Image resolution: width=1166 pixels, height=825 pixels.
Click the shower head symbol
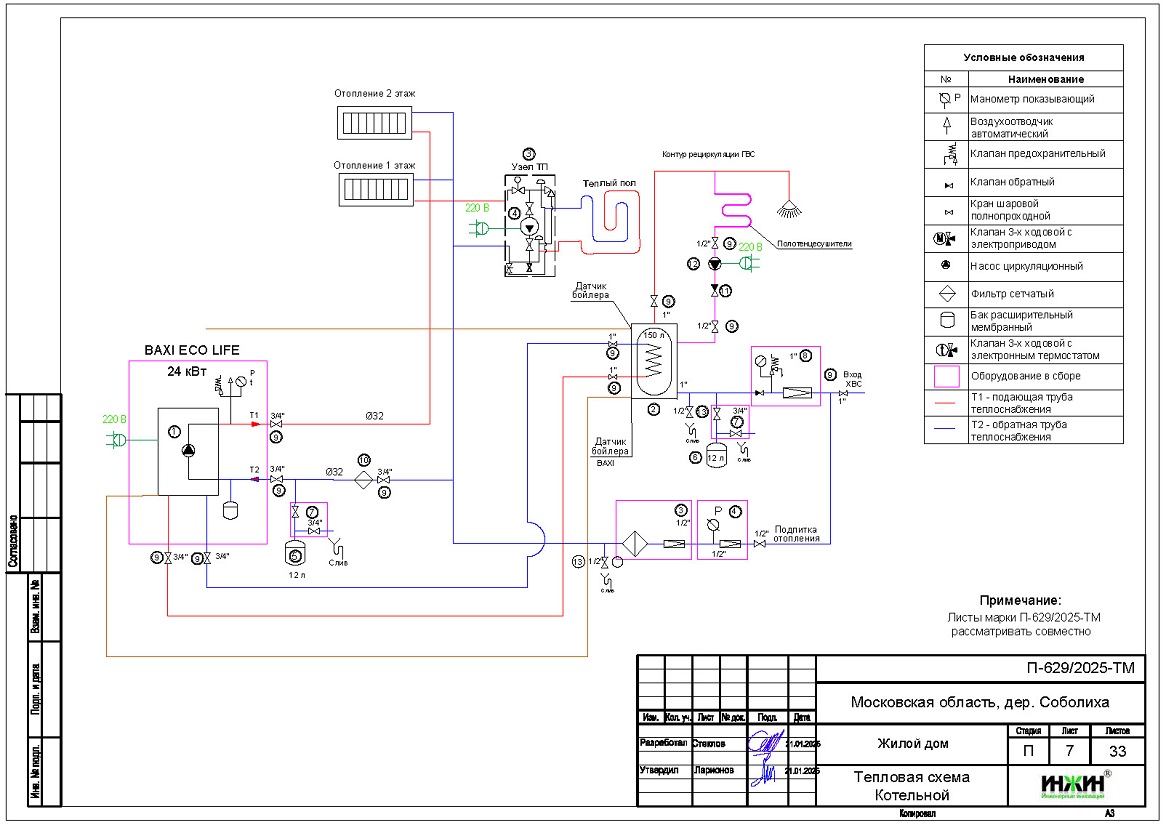coord(792,209)
